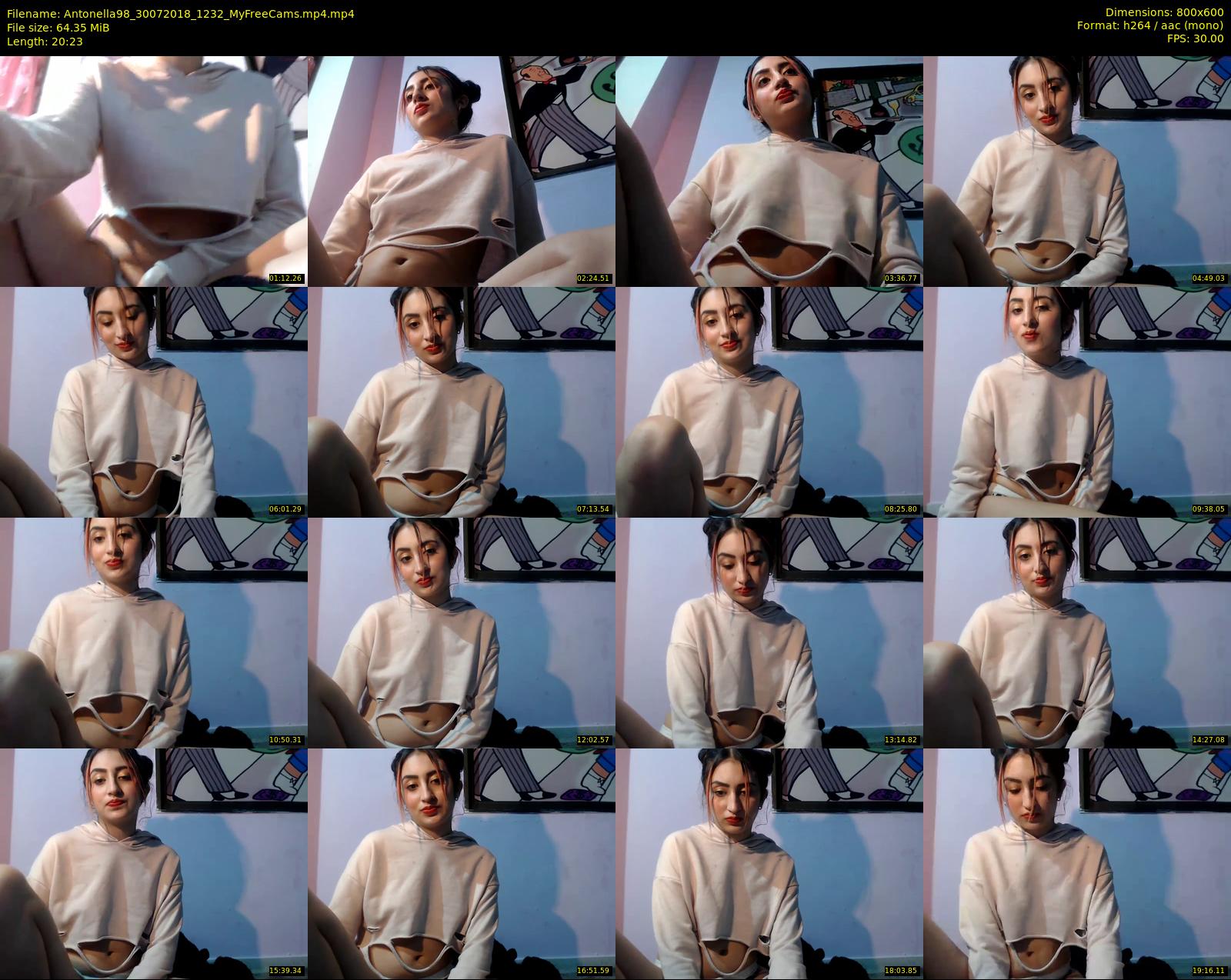The height and width of the screenshot is (980, 1231).
Task: Click the final frame at 19:16.11
Action: [1077, 863]
